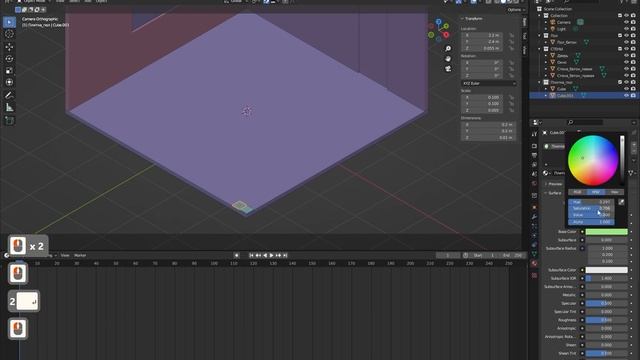Hide Camera in the outliner viewport
The width and height of the screenshot is (640, 360).
(626, 22)
